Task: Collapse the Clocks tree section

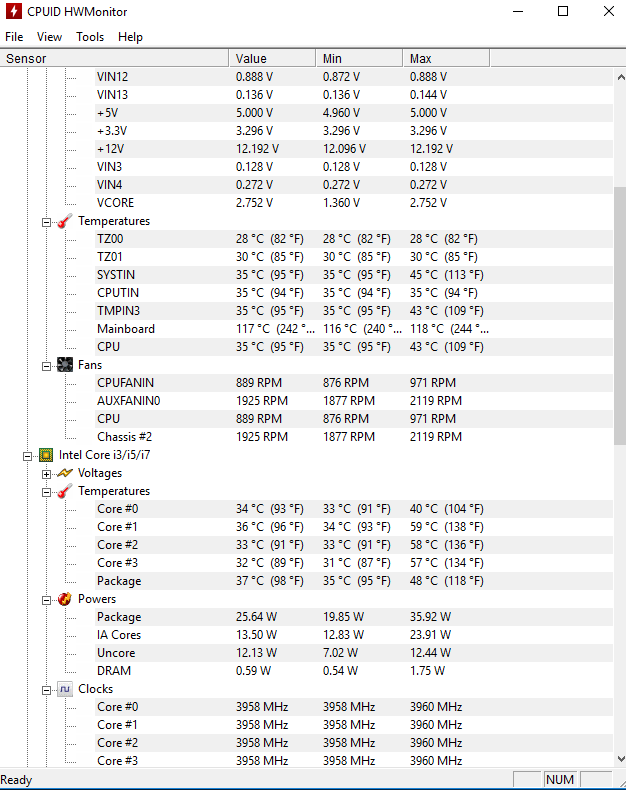Action: (46, 689)
